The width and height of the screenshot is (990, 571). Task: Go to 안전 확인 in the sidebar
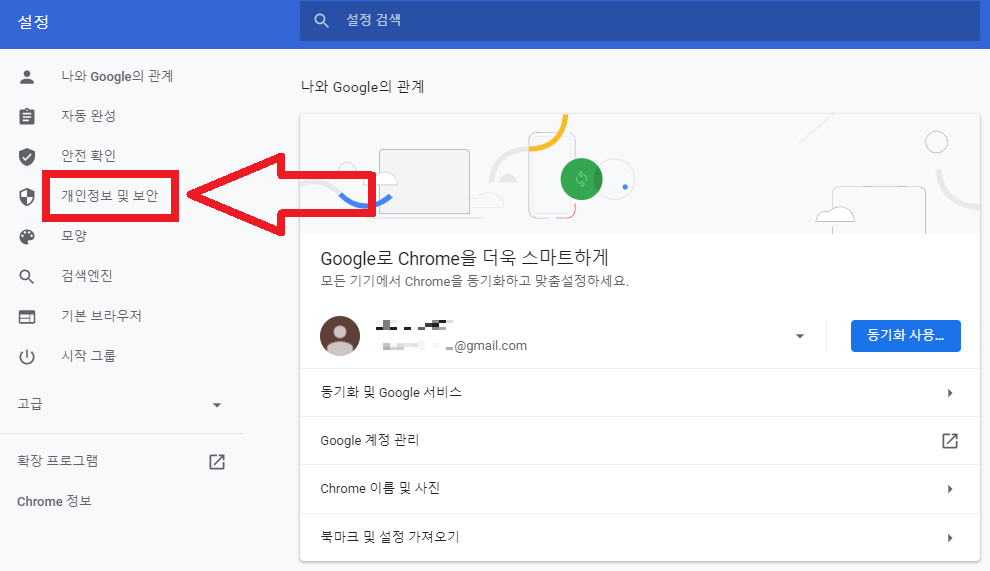pyautogui.click(x=88, y=156)
